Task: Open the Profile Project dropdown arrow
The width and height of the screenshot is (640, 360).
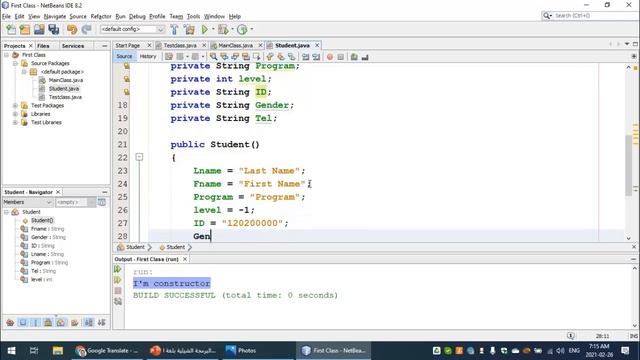Action: pos(251,29)
